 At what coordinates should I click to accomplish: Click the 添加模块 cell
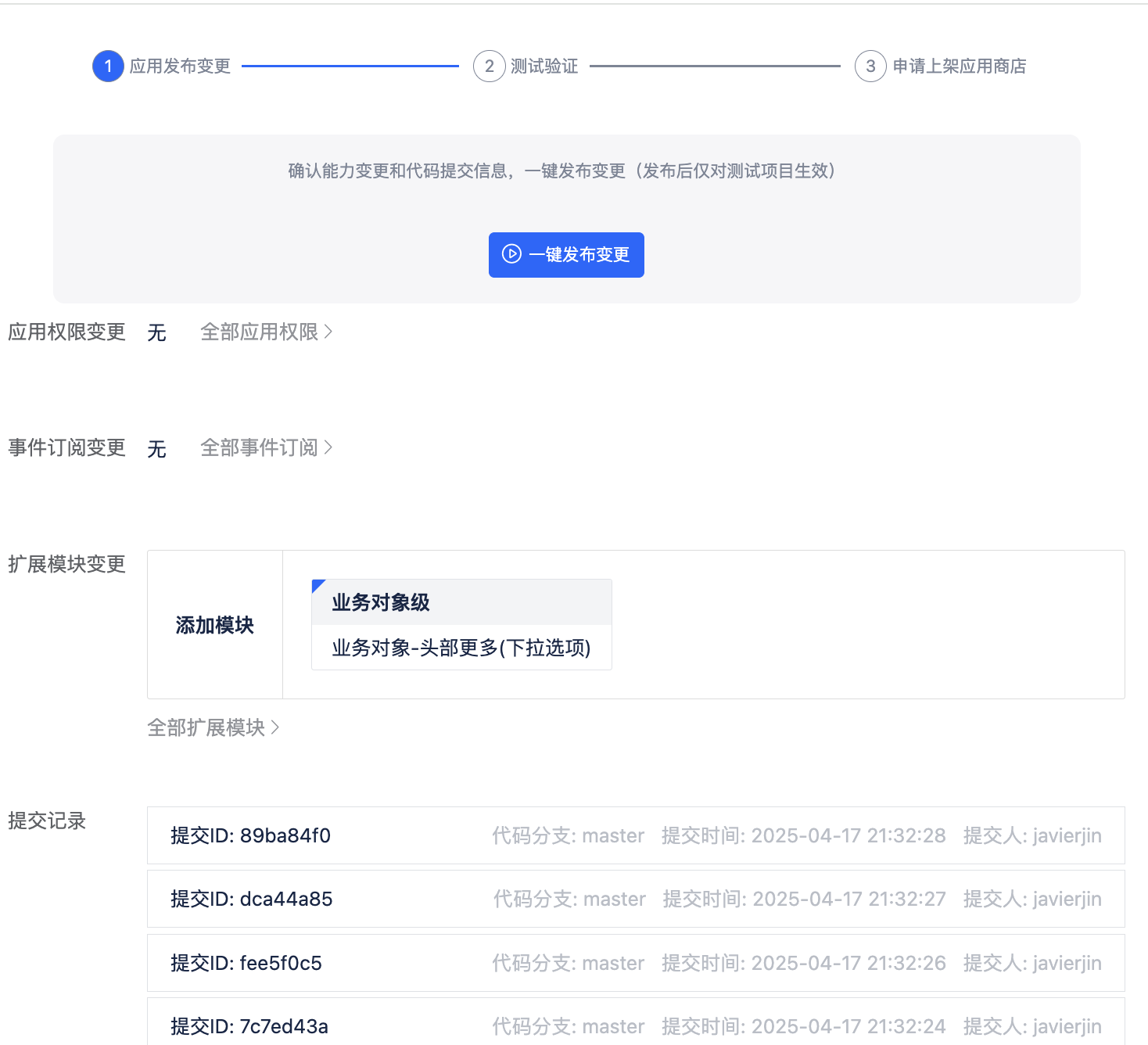tap(215, 625)
